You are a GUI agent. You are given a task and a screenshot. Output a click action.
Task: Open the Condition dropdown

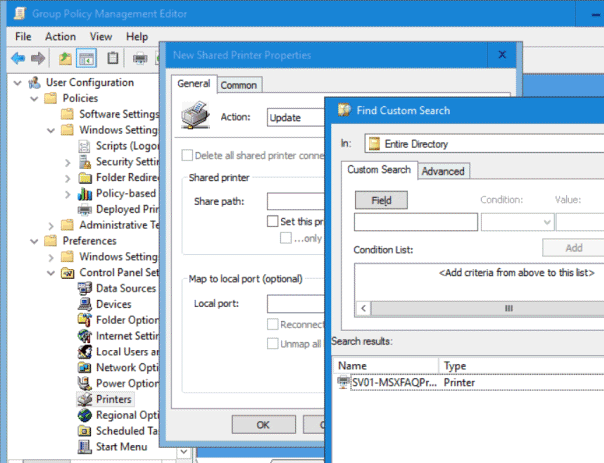click(x=517, y=222)
